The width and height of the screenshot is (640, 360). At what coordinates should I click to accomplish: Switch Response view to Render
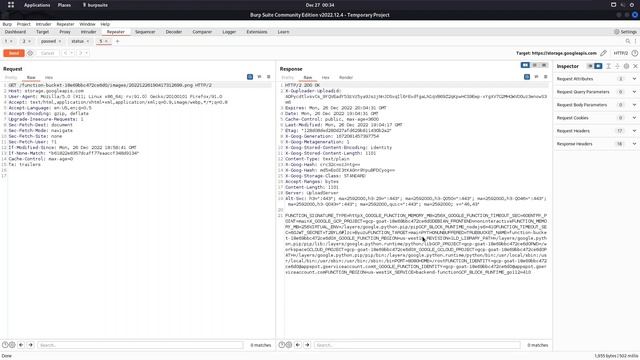point(346,78)
